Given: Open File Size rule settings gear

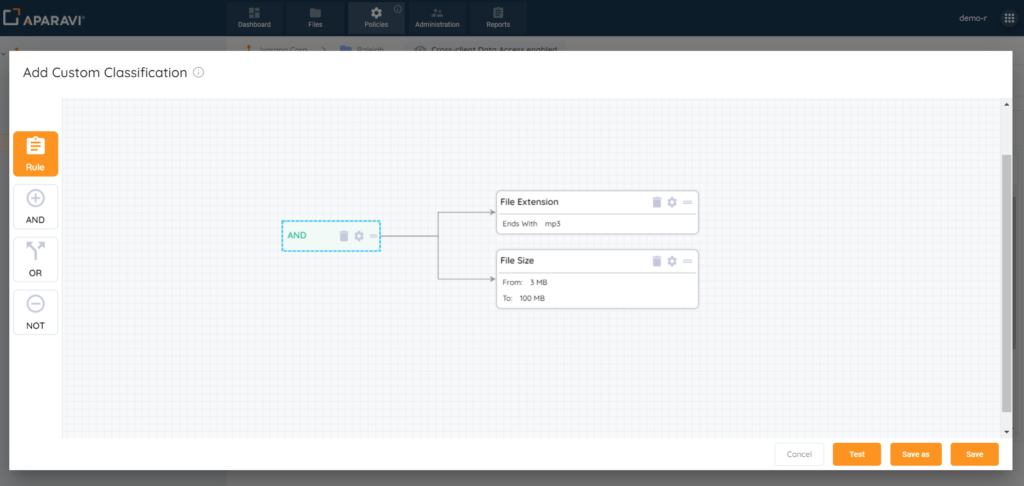Looking at the screenshot, I should click(x=672, y=261).
